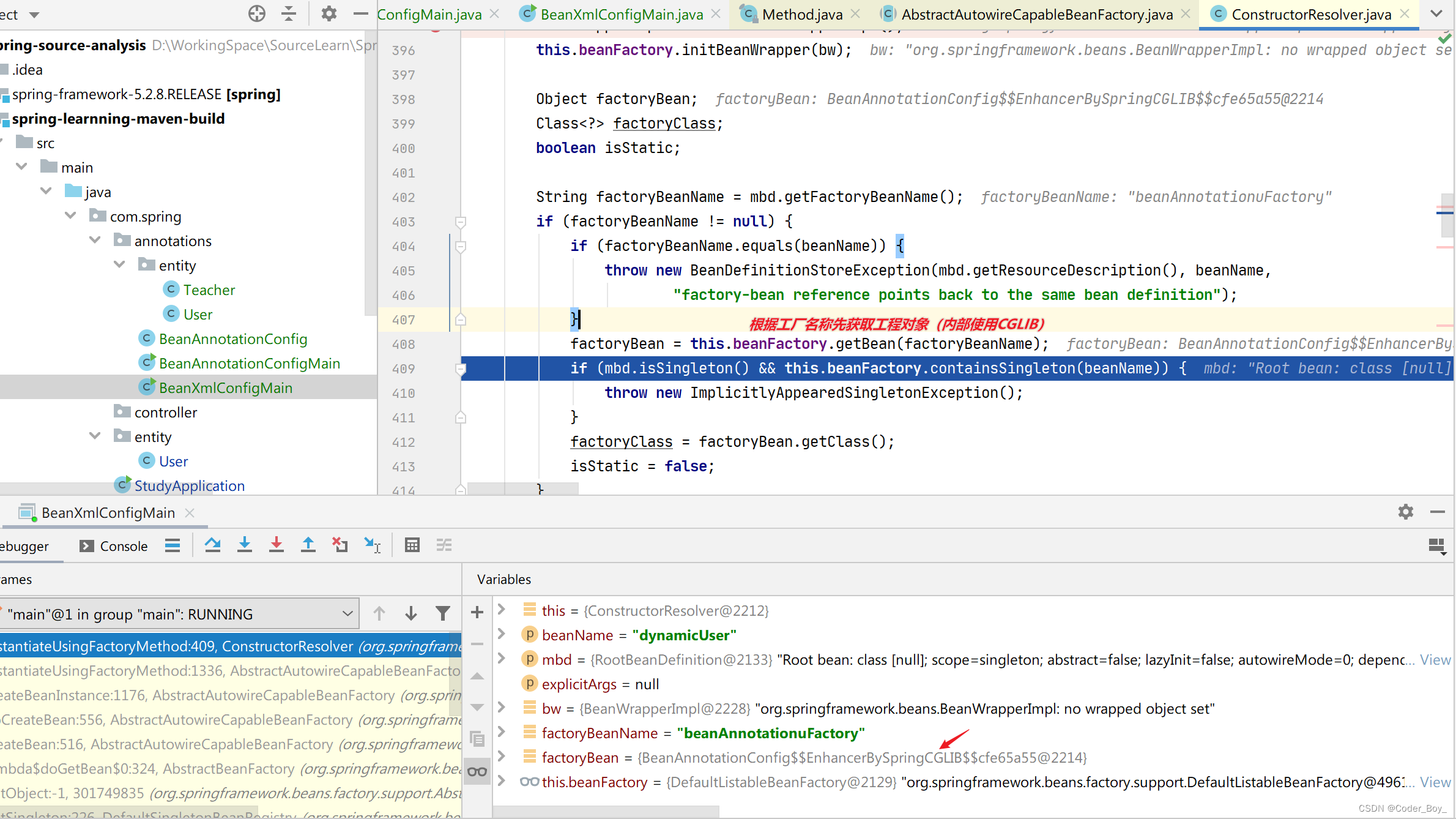Screen dimensions: 1456x819
Task: Collapse the main folder
Action: (x=21, y=166)
